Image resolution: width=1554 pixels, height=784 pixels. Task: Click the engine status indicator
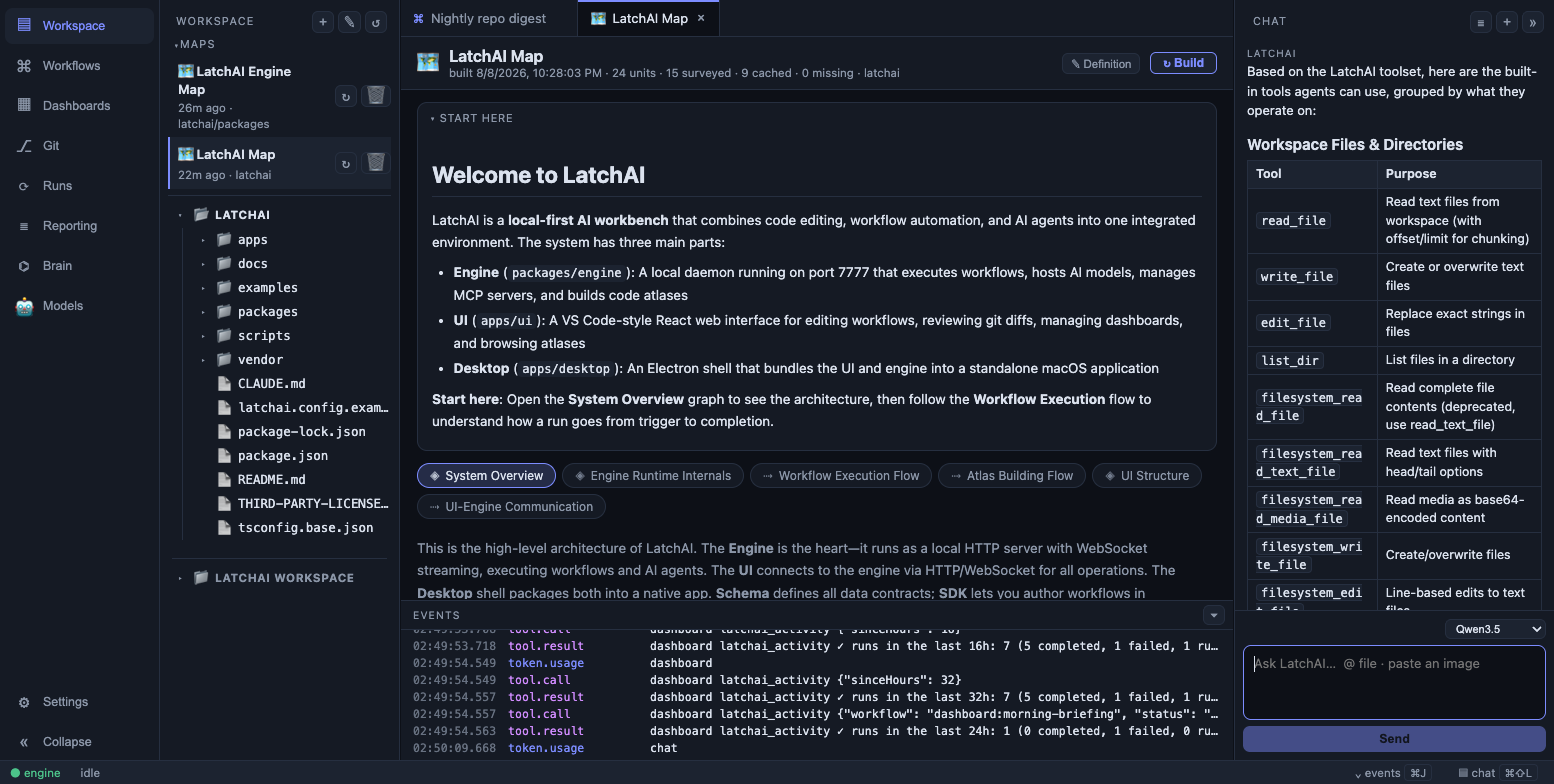(x=35, y=773)
